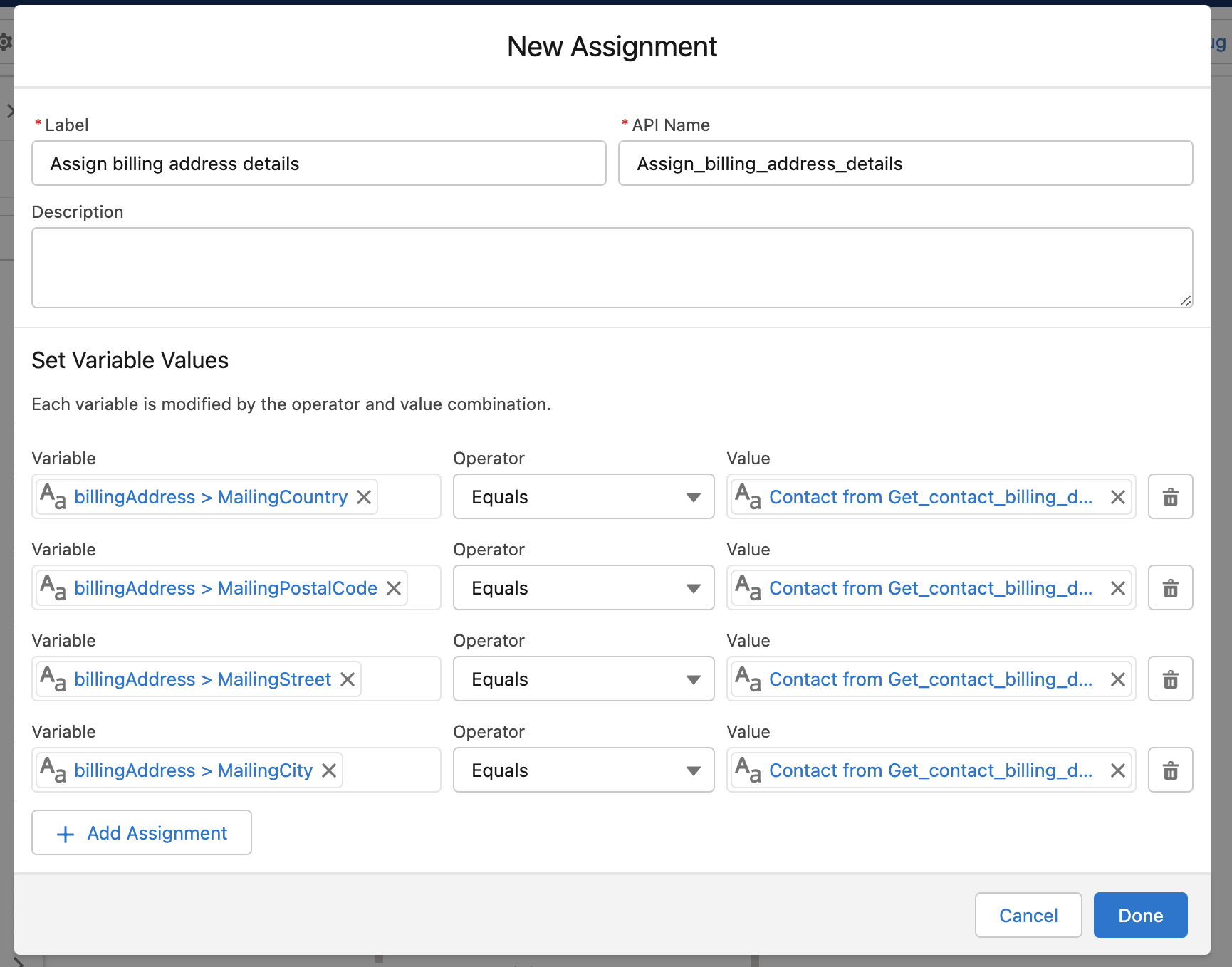Open the Equals operator dropdown for MailingPostalCode
Image resolution: width=1232 pixels, height=967 pixels.
pos(584,587)
